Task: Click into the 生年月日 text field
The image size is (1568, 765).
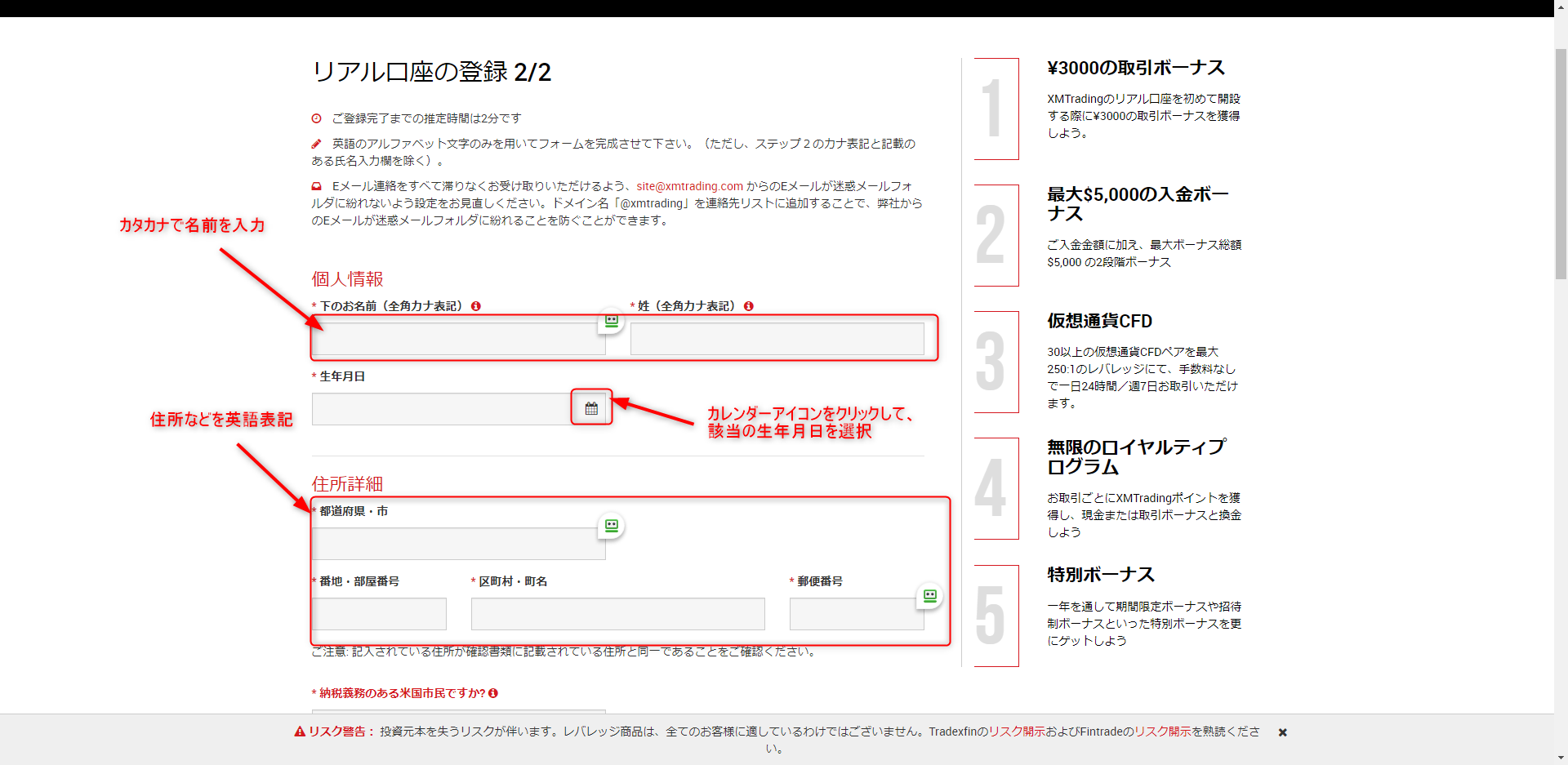Action: (441, 409)
